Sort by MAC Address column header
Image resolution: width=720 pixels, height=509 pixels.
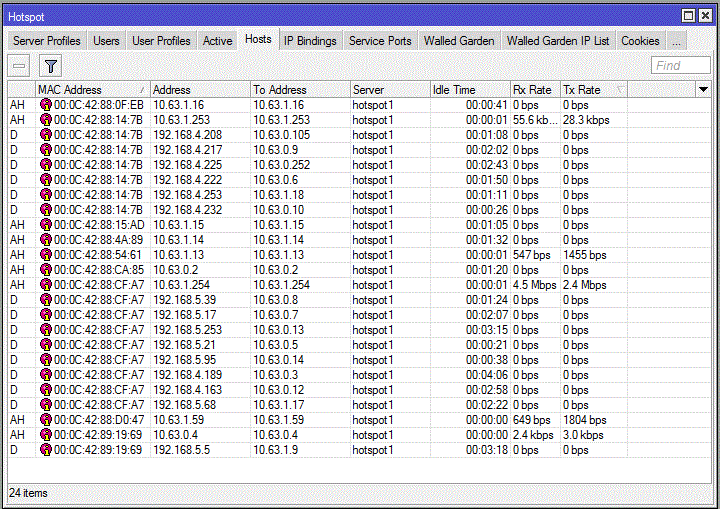click(x=93, y=90)
